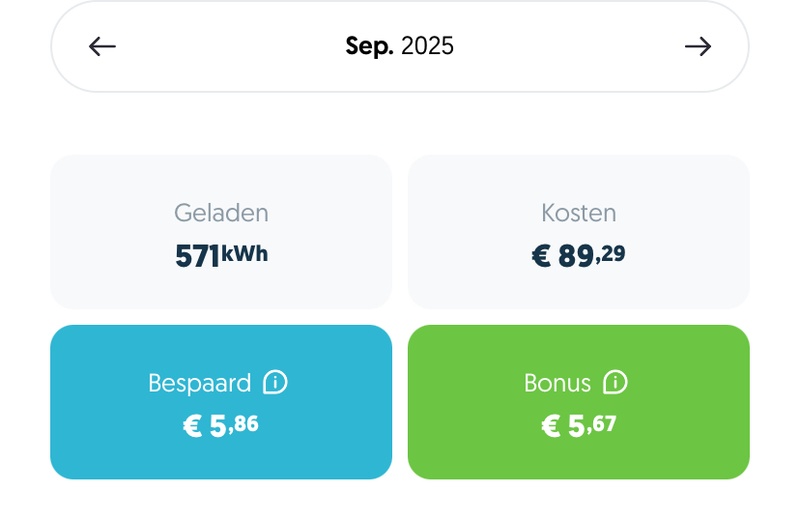The width and height of the screenshot is (800, 521).
Task: Click the Sep. 2025 month label
Action: pyautogui.click(x=399, y=46)
